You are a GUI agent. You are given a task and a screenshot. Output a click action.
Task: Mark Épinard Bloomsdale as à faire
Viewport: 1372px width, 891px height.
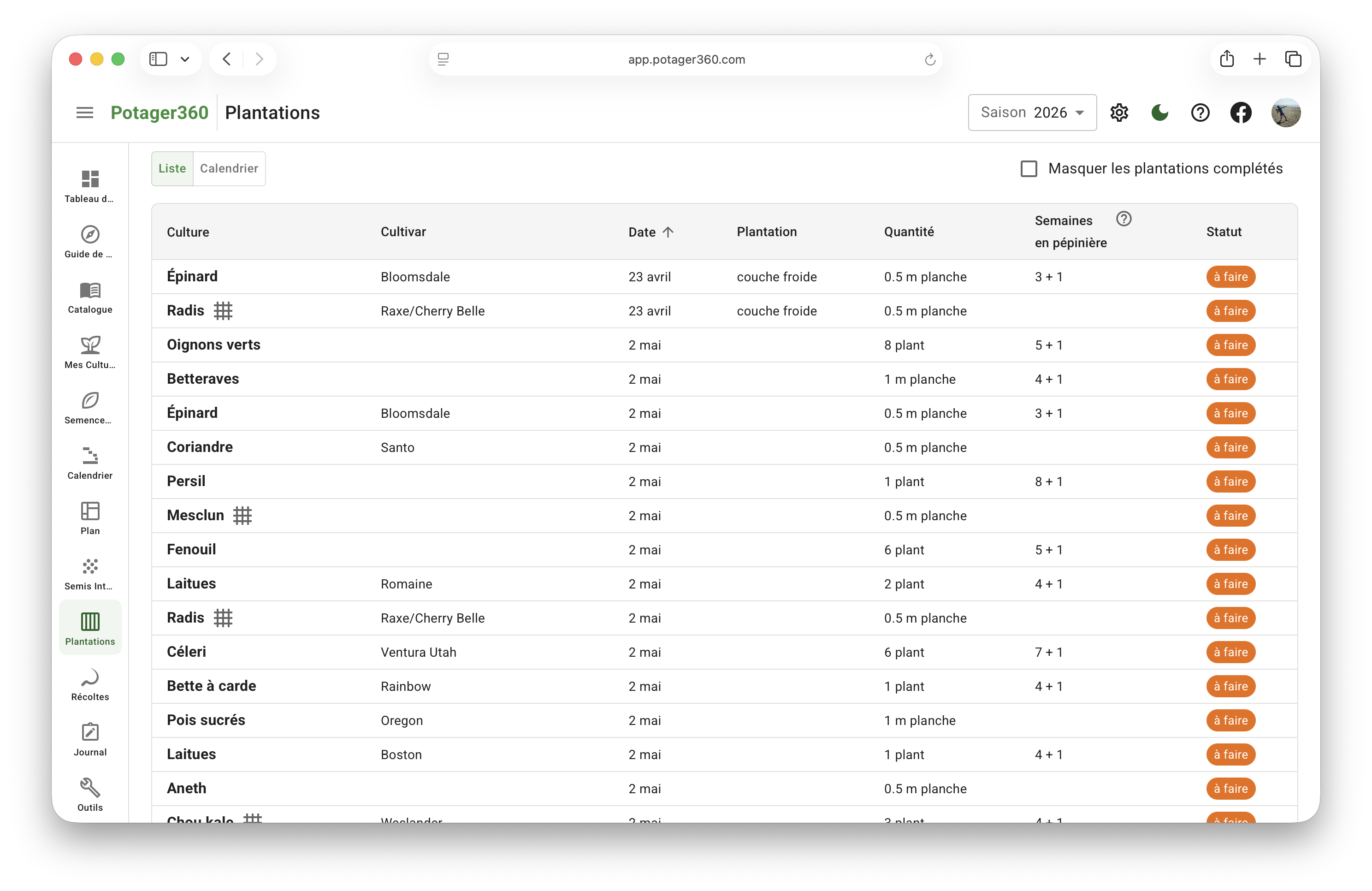[x=1231, y=277]
